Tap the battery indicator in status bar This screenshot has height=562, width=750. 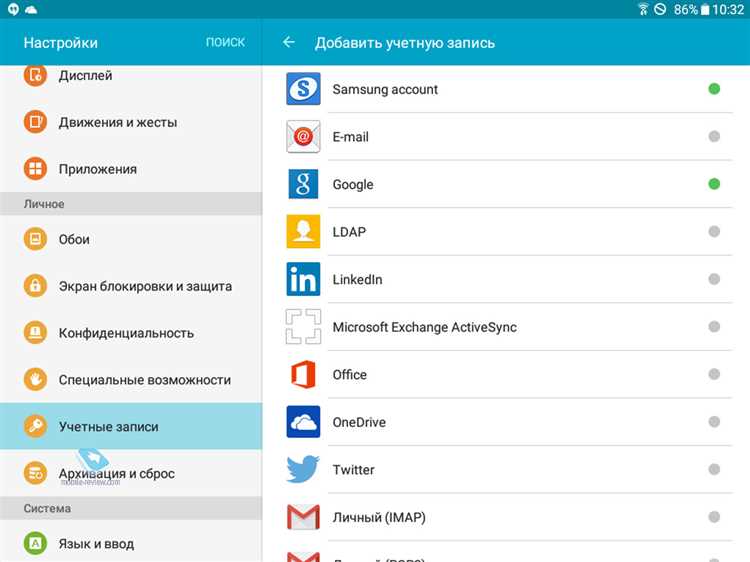click(705, 10)
